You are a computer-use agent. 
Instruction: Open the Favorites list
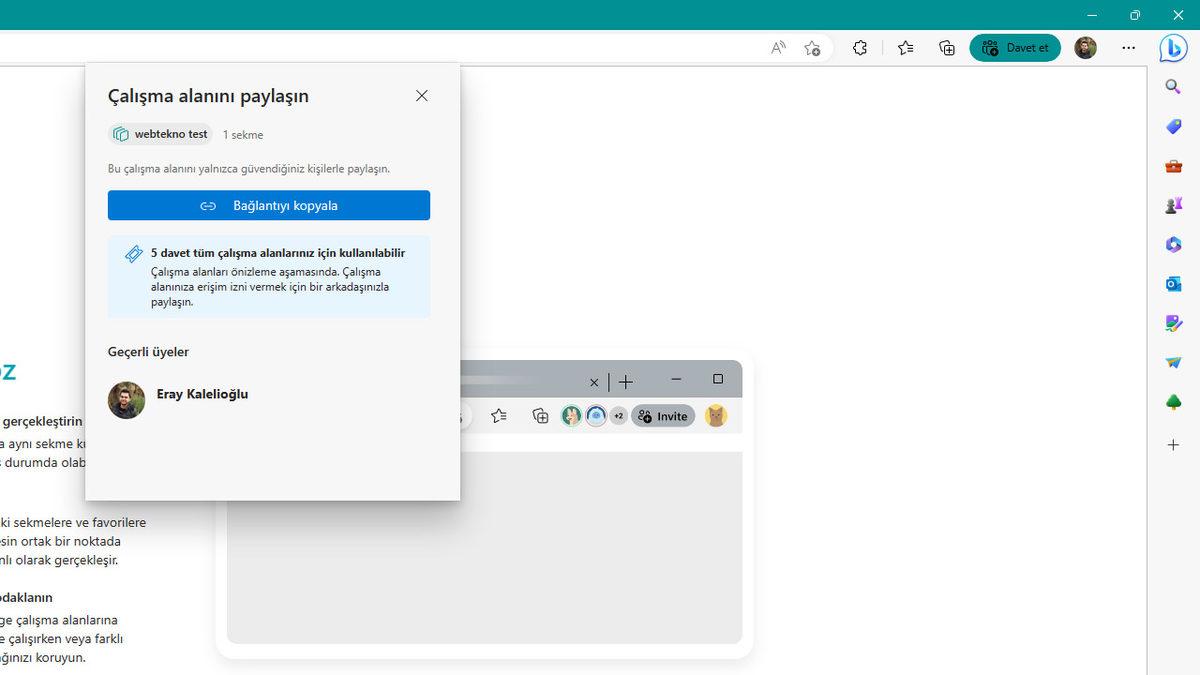click(x=905, y=47)
